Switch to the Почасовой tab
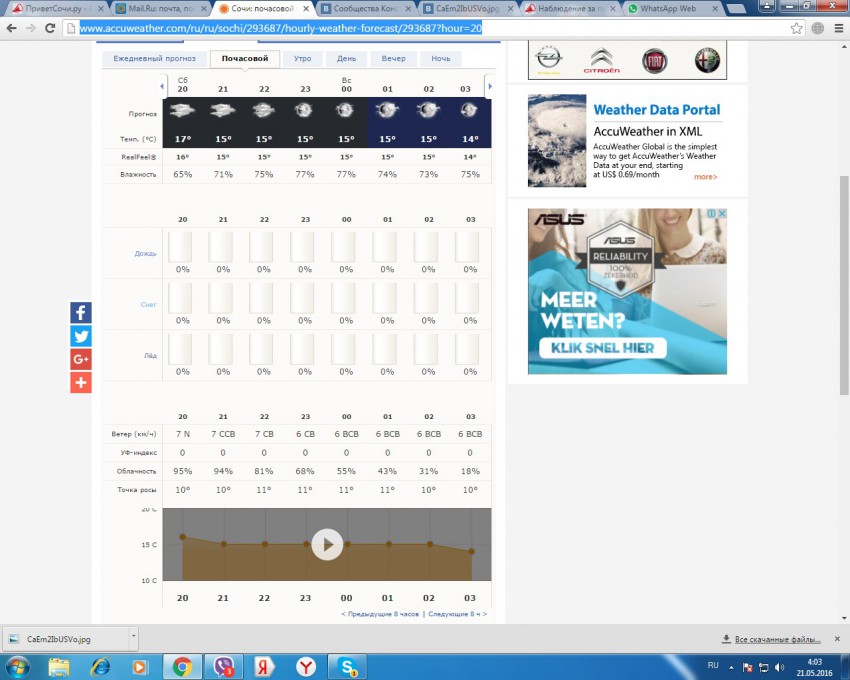The width and height of the screenshot is (850, 680). coord(245,59)
